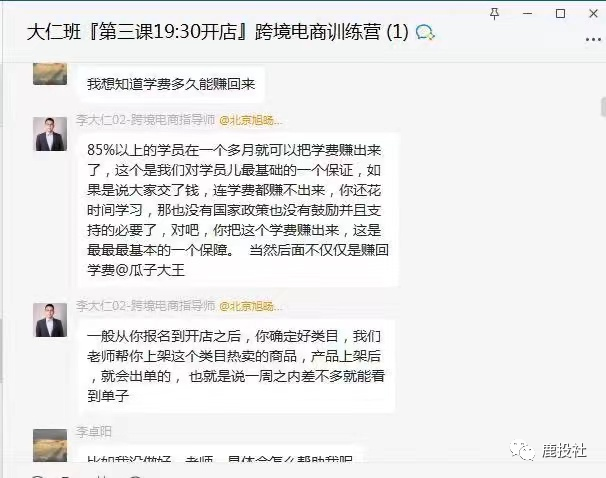Click the chat bubble icon beside group title

(425, 32)
